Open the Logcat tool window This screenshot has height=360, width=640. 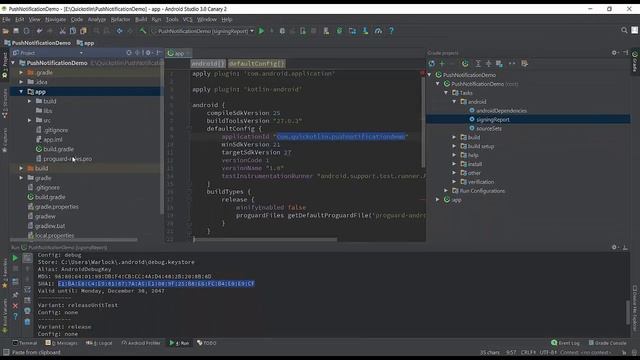(x=99, y=343)
